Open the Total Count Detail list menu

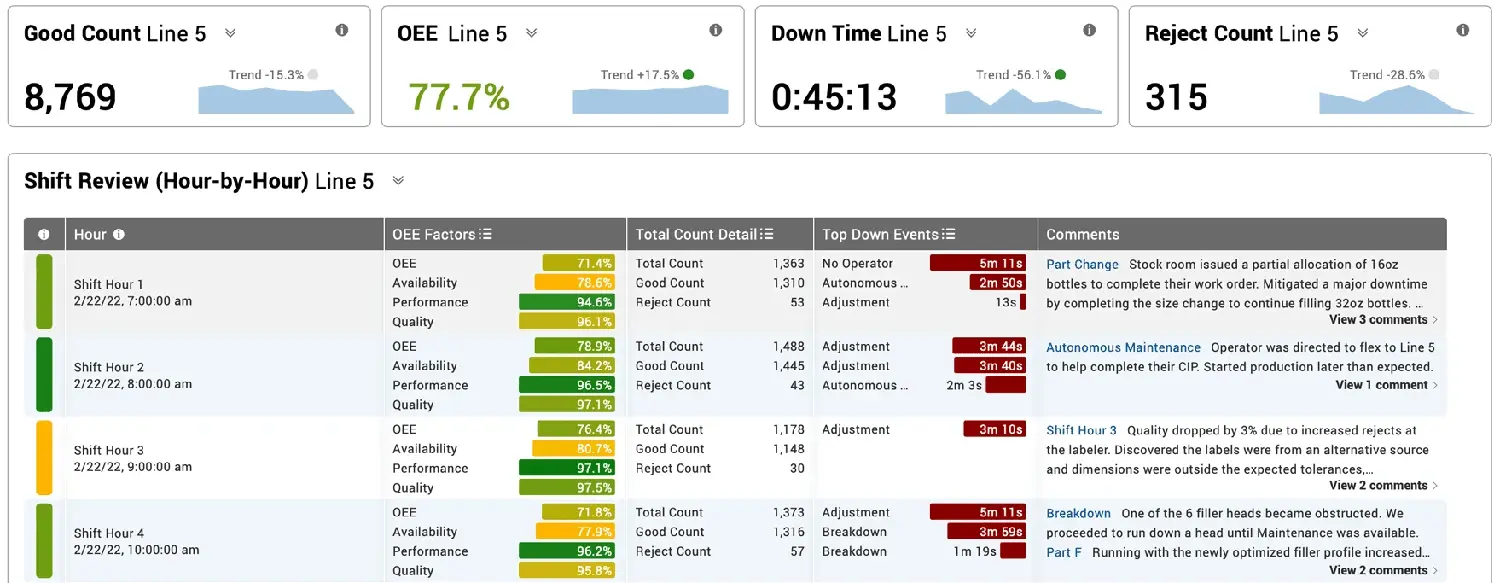(768, 235)
